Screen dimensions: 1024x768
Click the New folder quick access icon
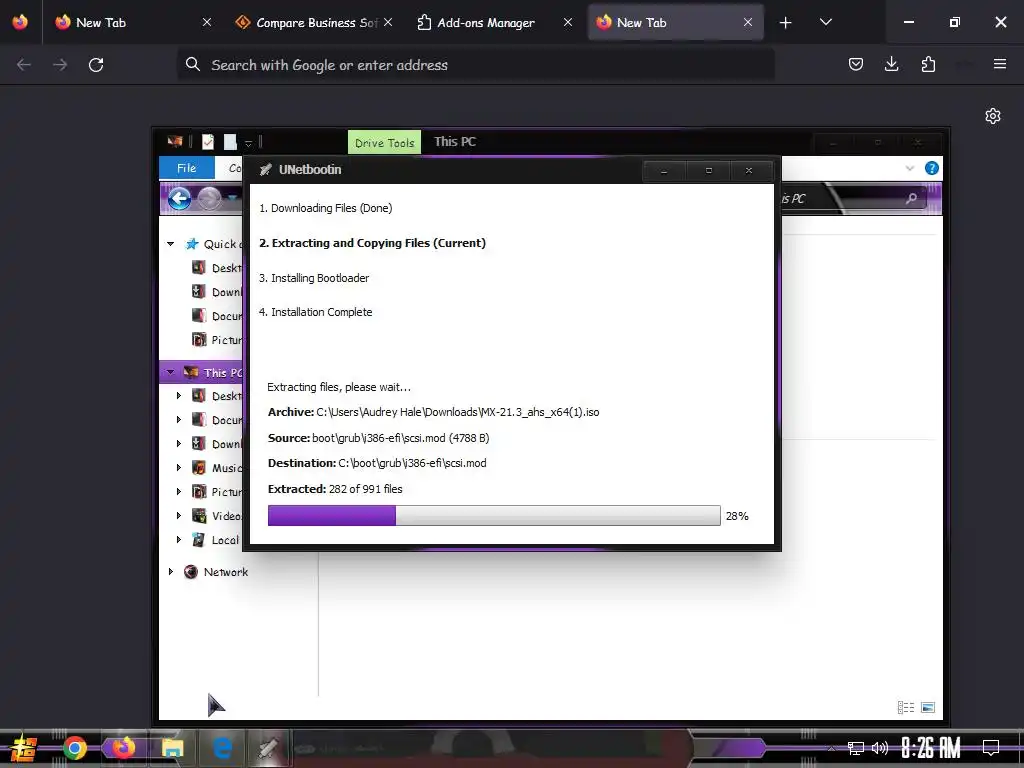(x=230, y=142)
